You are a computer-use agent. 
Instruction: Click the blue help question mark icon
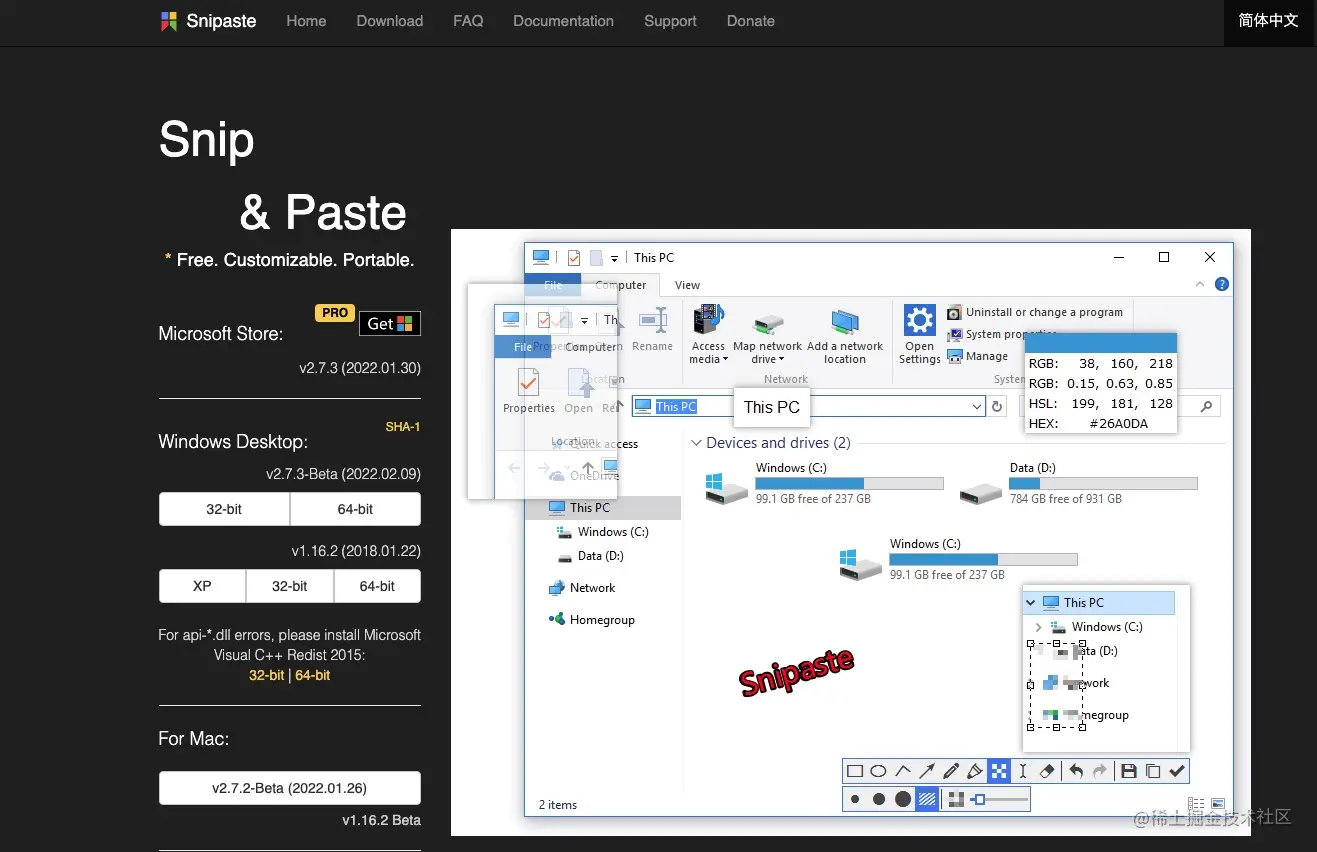(x=1221, y=285)
